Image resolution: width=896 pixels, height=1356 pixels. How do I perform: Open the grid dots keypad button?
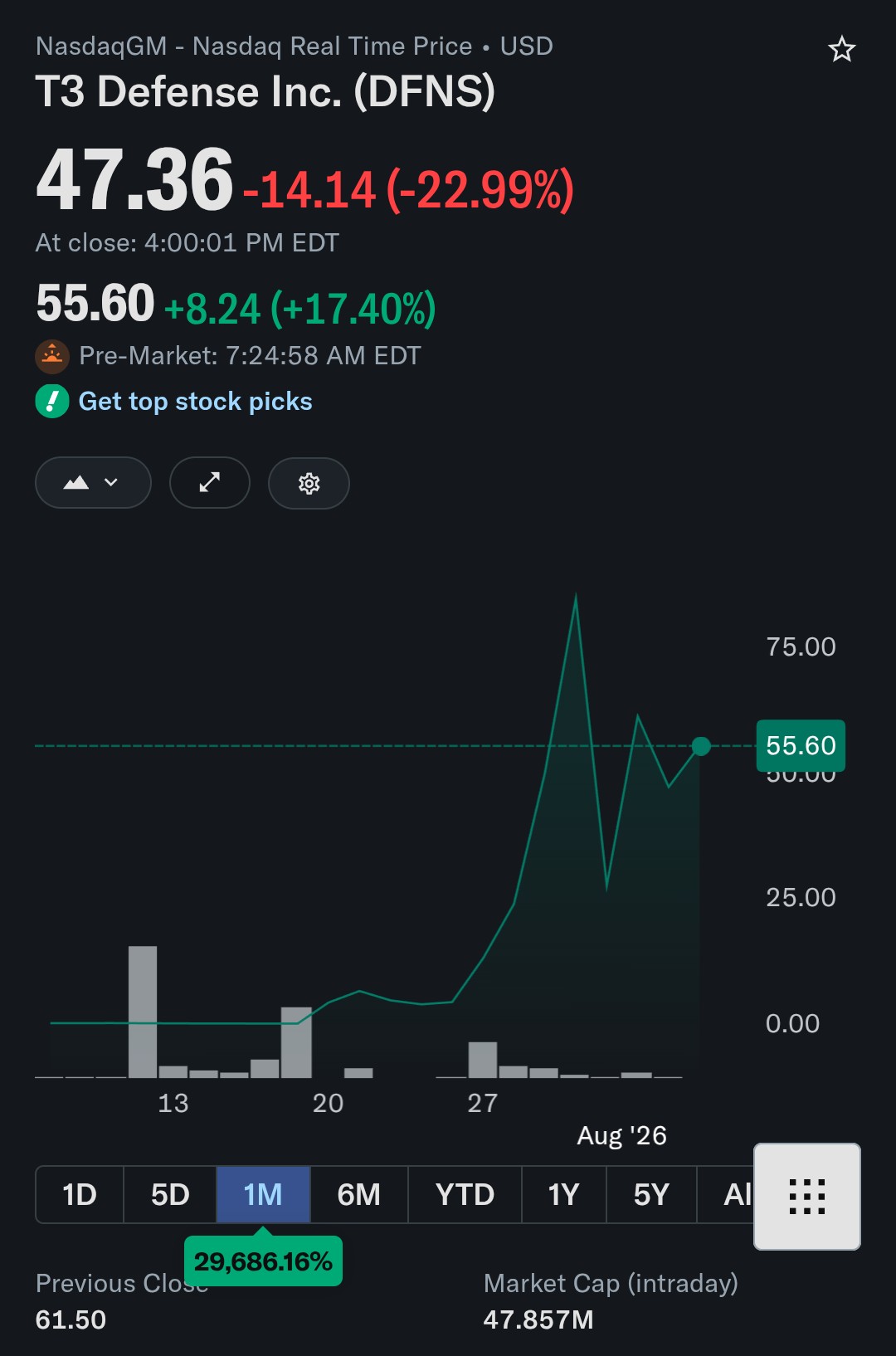[x=806, y=1196]
